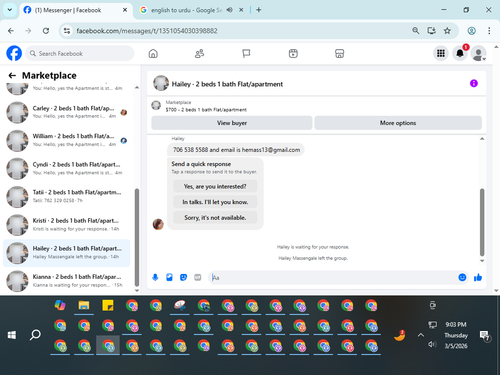Open volume control in system tray
This screenshot has width=500, height=375.
(x=432, y=344)
